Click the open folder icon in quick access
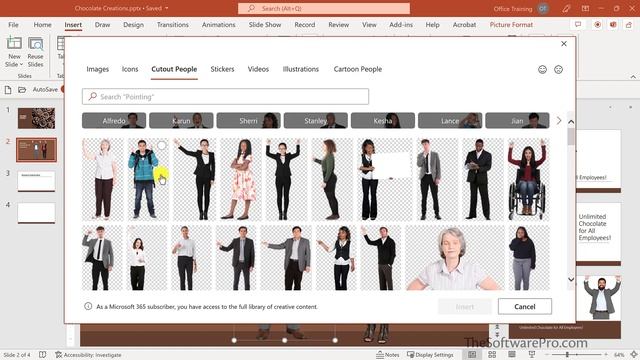Viewport: 640px width, 360px height. [x=22, y=89]
